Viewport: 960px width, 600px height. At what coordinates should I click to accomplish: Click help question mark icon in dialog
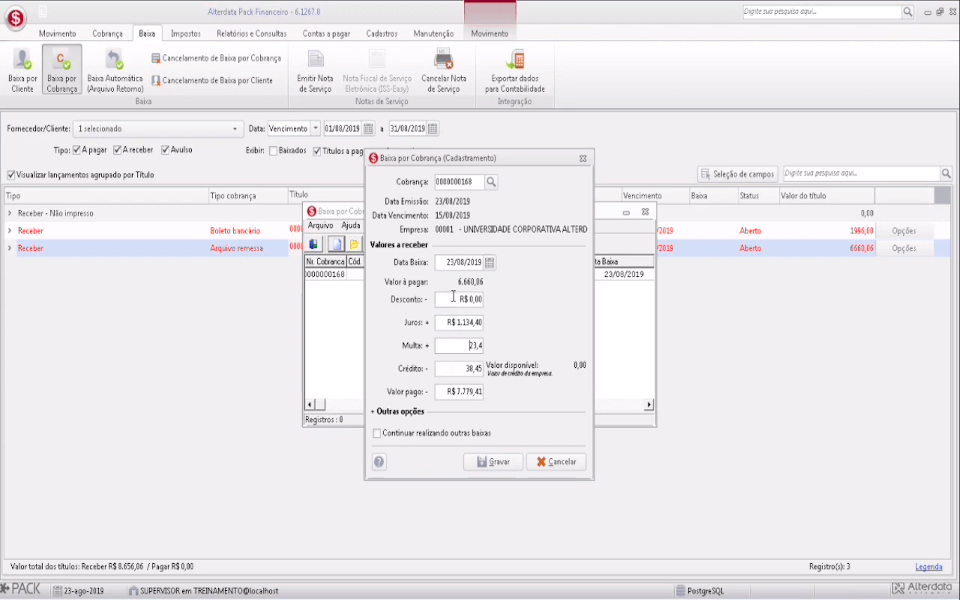(379, 462)
